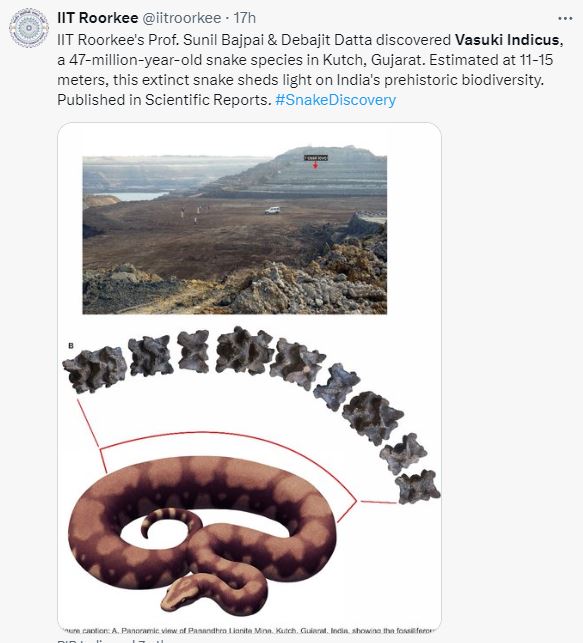
Task: Click the bold Vasuki Indicus text
Action: click(x=507, y=40)
